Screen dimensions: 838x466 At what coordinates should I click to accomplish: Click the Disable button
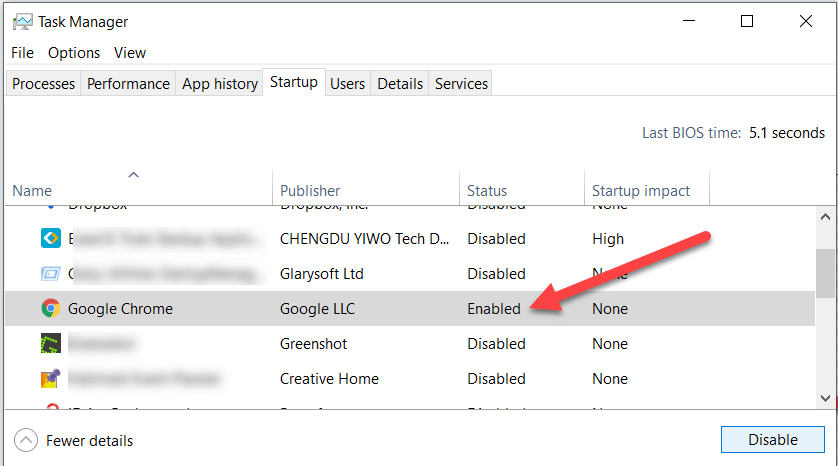pos(772,439)
